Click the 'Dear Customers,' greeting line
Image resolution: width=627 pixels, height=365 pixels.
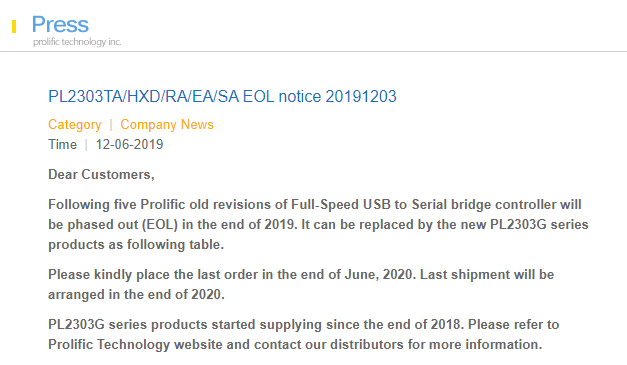[101, 175]
